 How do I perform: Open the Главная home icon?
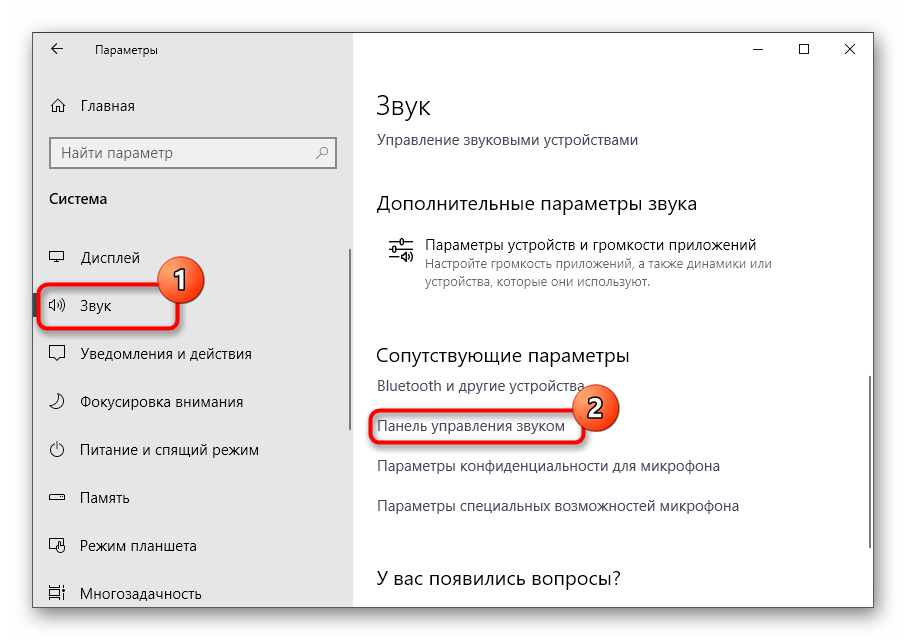pos(58,106)
